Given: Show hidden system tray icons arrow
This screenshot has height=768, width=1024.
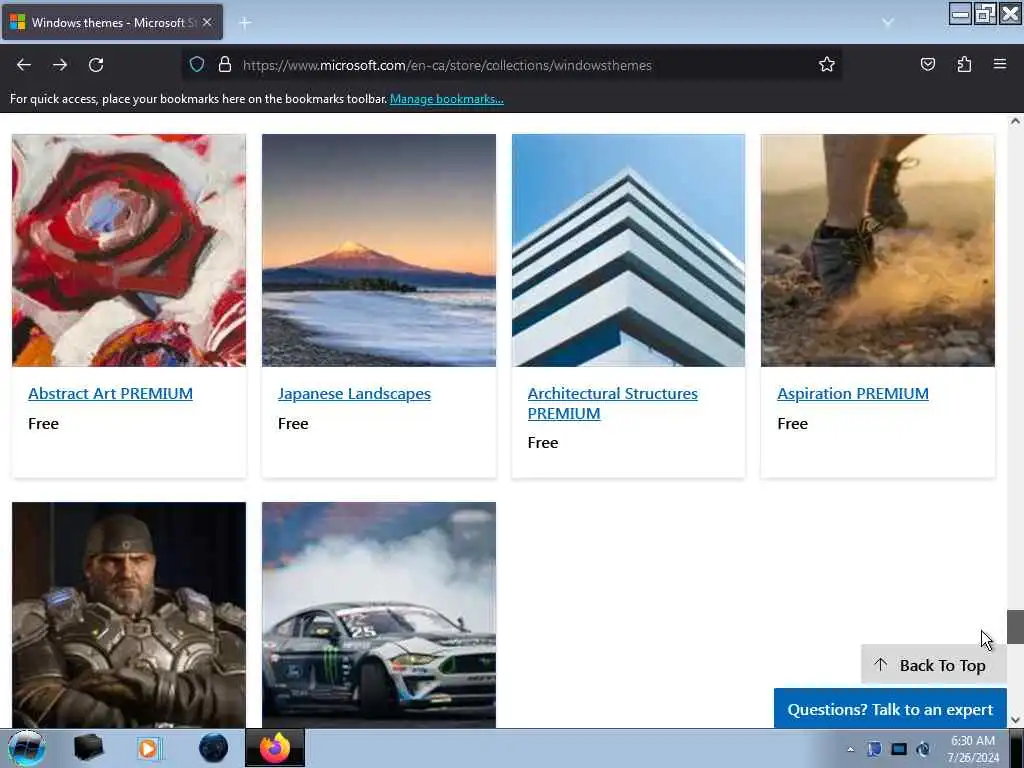Looking at the screenshot, I should pyautogui.click(x=850, y=749).
